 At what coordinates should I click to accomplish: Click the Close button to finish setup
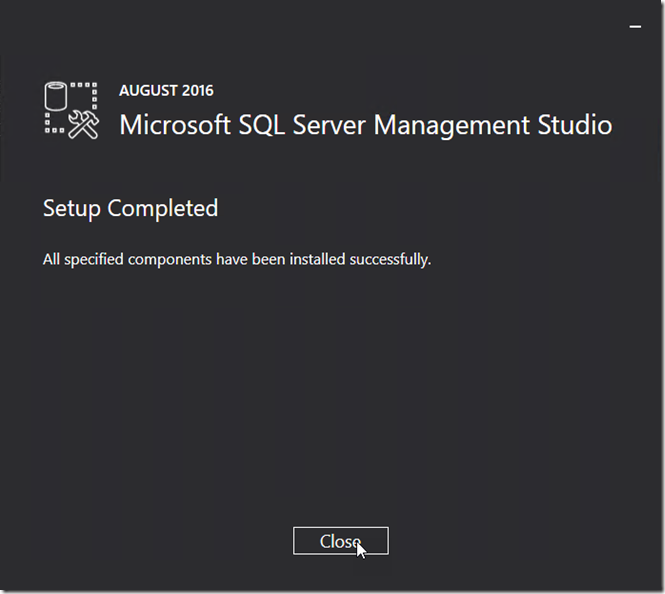[341, 541]
